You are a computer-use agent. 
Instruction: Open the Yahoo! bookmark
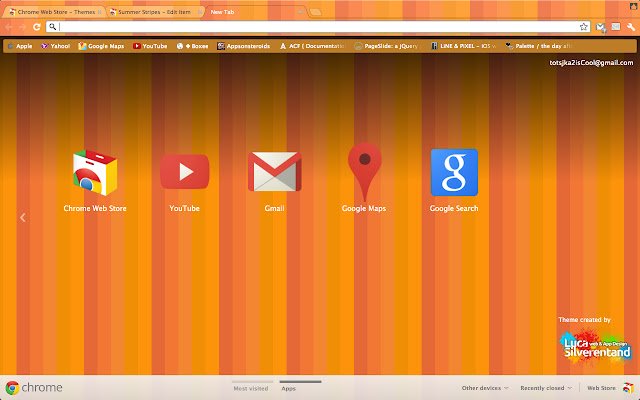coord(56,46)
